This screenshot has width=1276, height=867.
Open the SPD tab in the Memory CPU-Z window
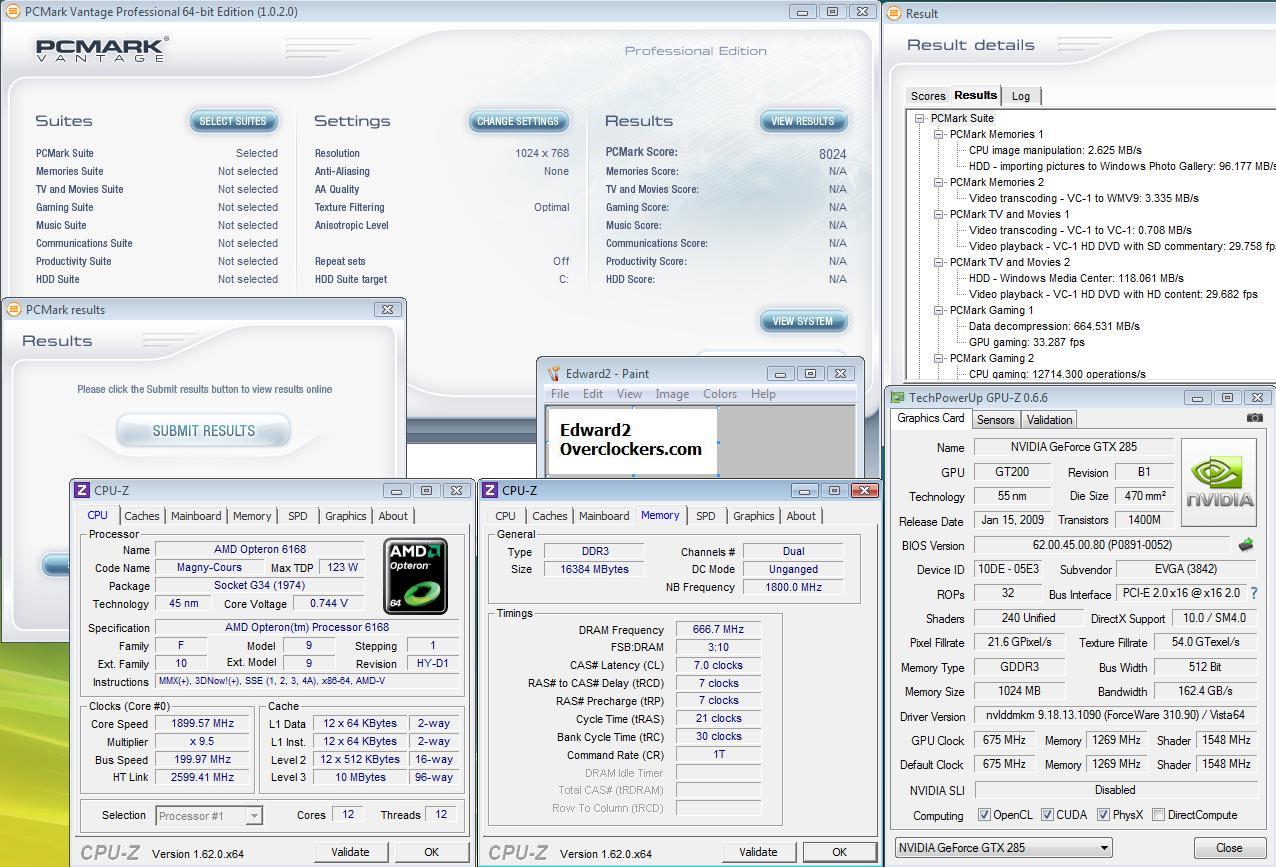click(x=705, y=516)
